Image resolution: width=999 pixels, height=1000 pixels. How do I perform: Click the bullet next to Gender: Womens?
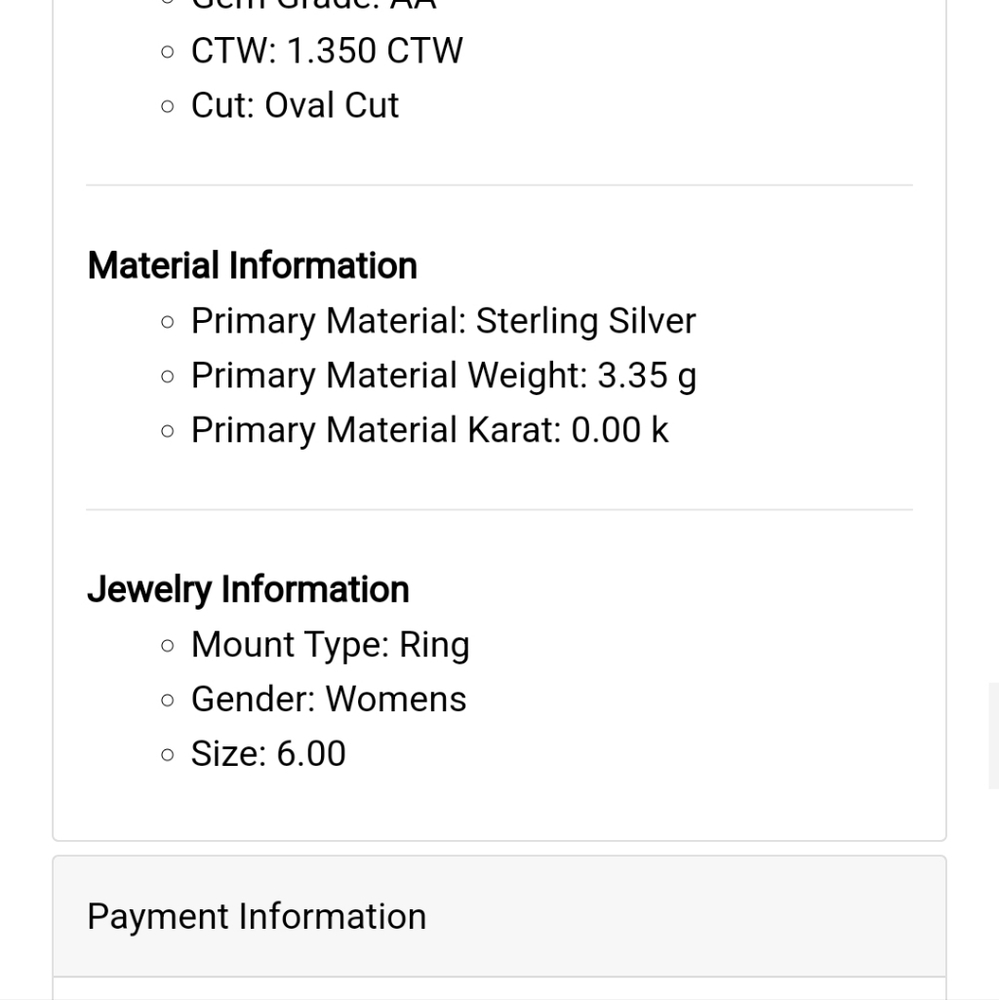(x=167, y=700)
